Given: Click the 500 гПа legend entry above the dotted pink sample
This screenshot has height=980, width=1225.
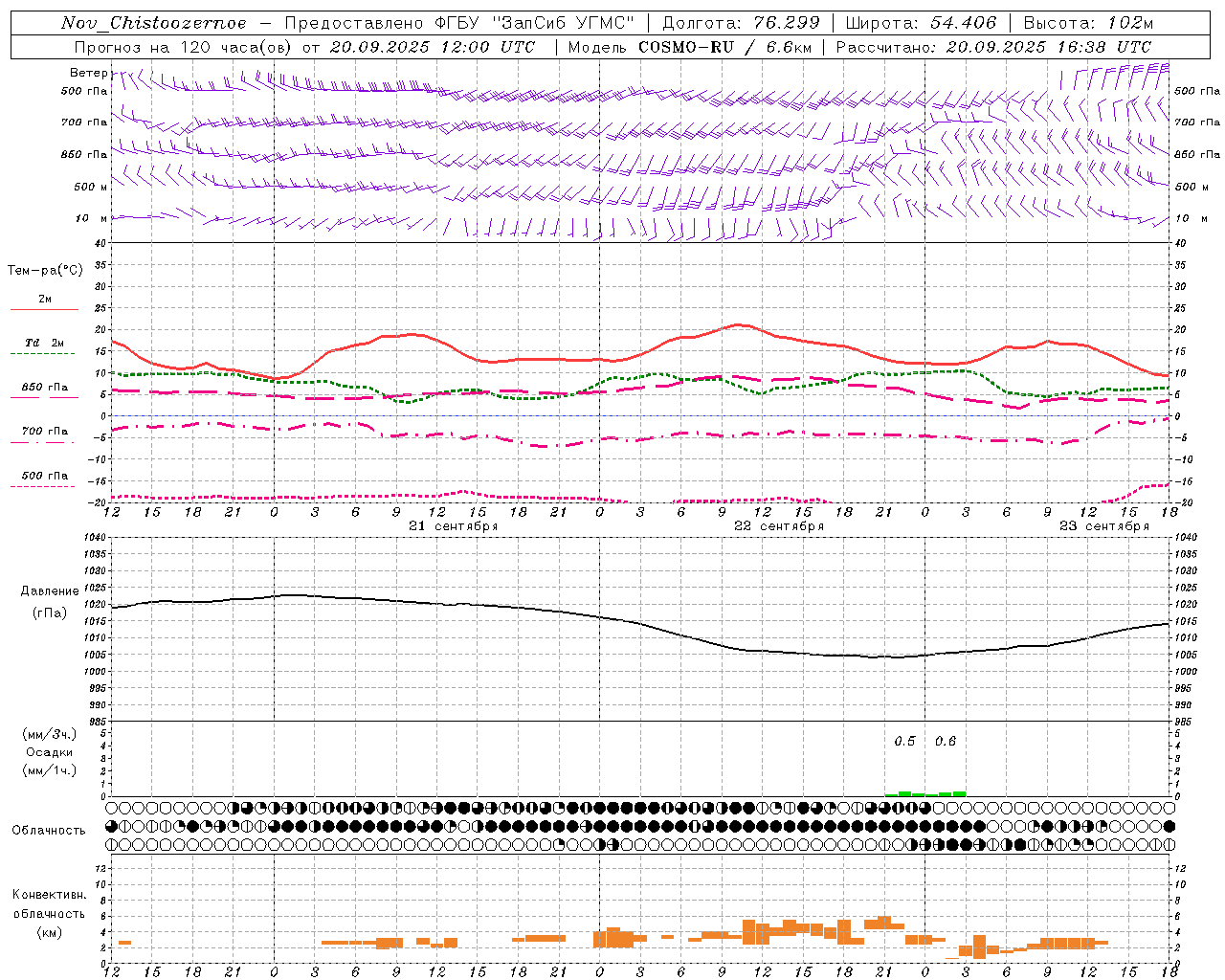Looking at the screenshot, I should click(45, 476).
